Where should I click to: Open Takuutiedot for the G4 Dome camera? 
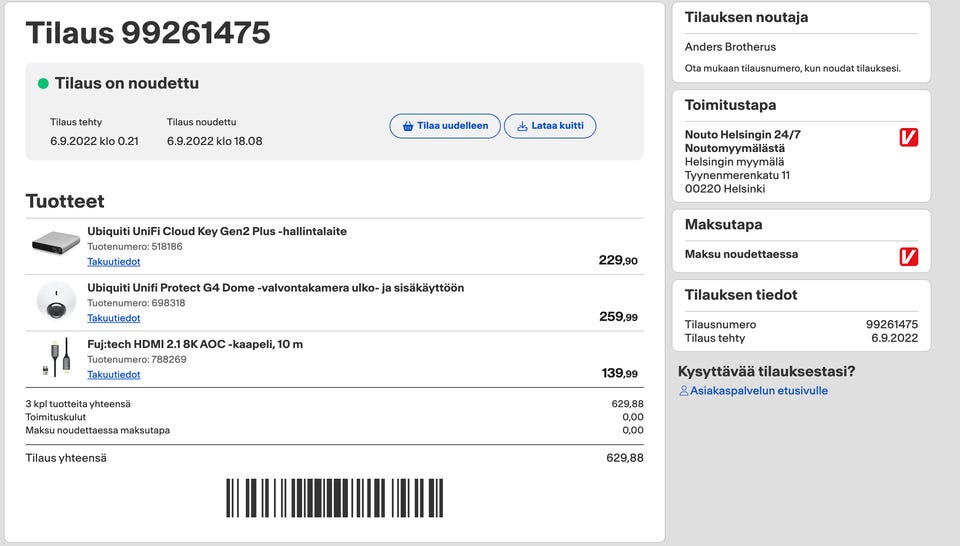114,318
